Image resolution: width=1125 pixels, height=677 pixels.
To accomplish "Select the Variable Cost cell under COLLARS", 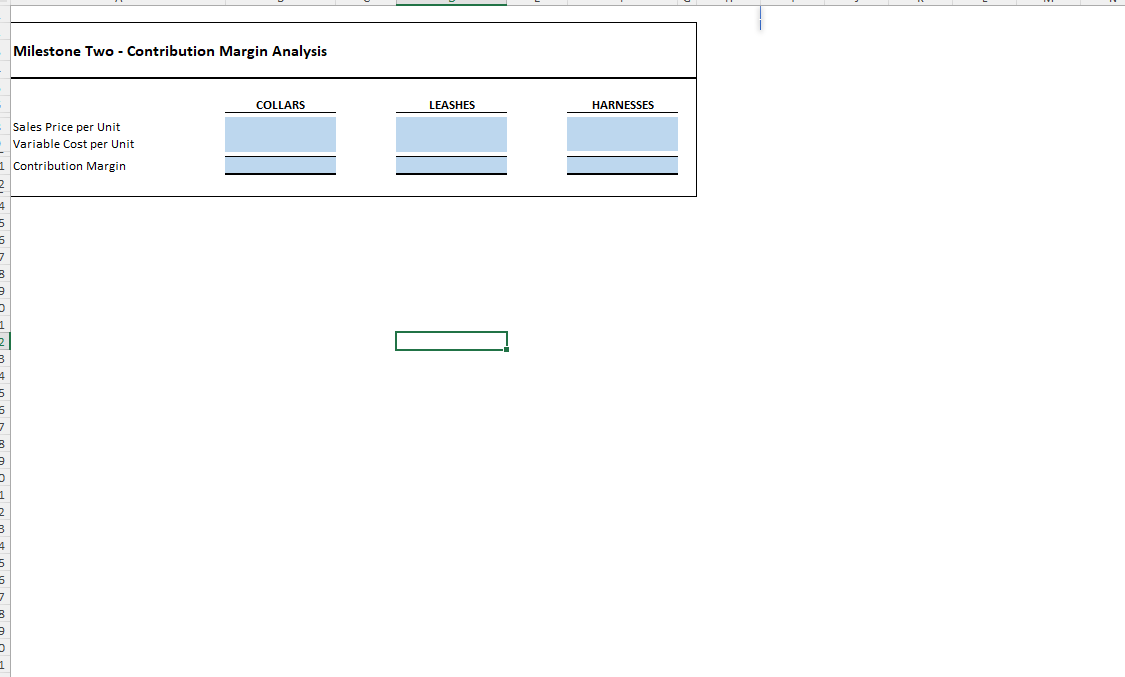I will tap(280, 144).
